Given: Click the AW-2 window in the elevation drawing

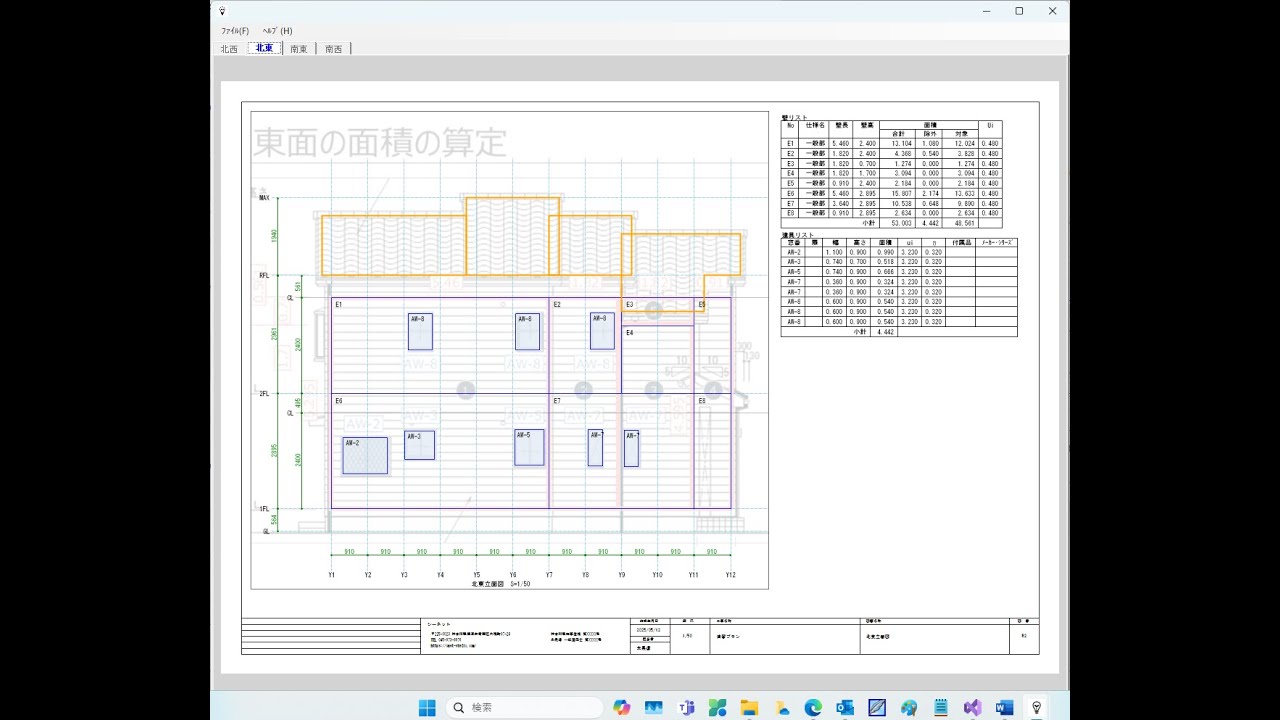Looking at the screenshot, I should (x=365, y=455).
